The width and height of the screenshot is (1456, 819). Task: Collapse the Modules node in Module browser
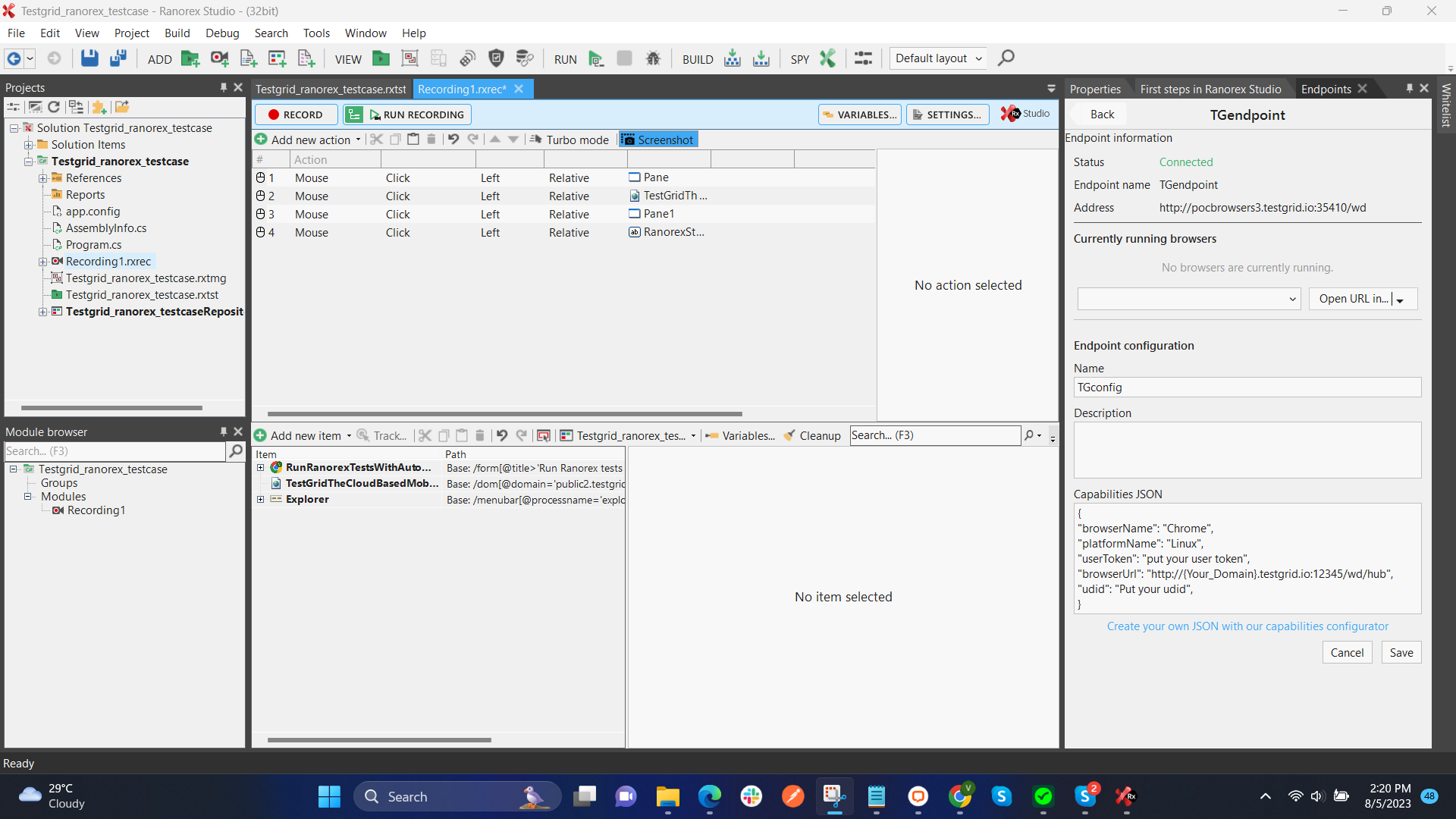[x=28, y=497]
